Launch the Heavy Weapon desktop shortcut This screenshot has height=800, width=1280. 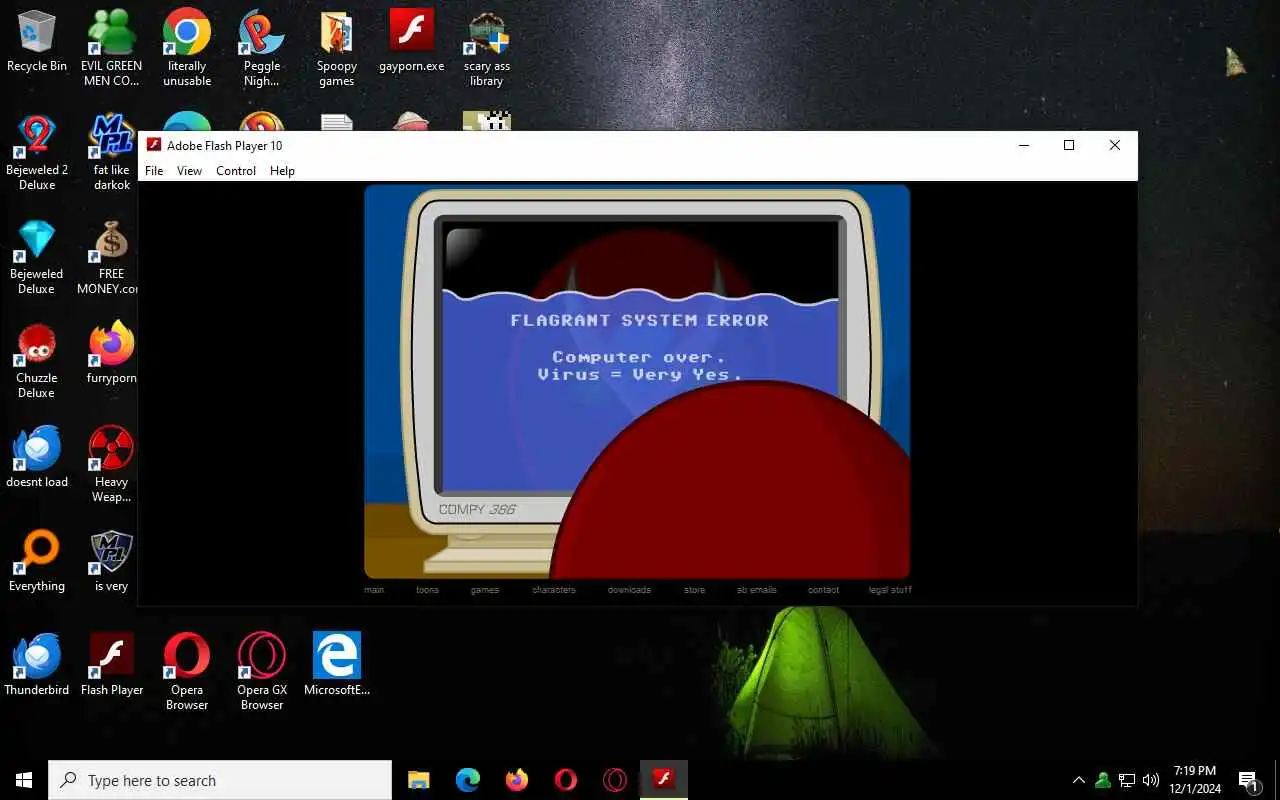pos(112,464)
